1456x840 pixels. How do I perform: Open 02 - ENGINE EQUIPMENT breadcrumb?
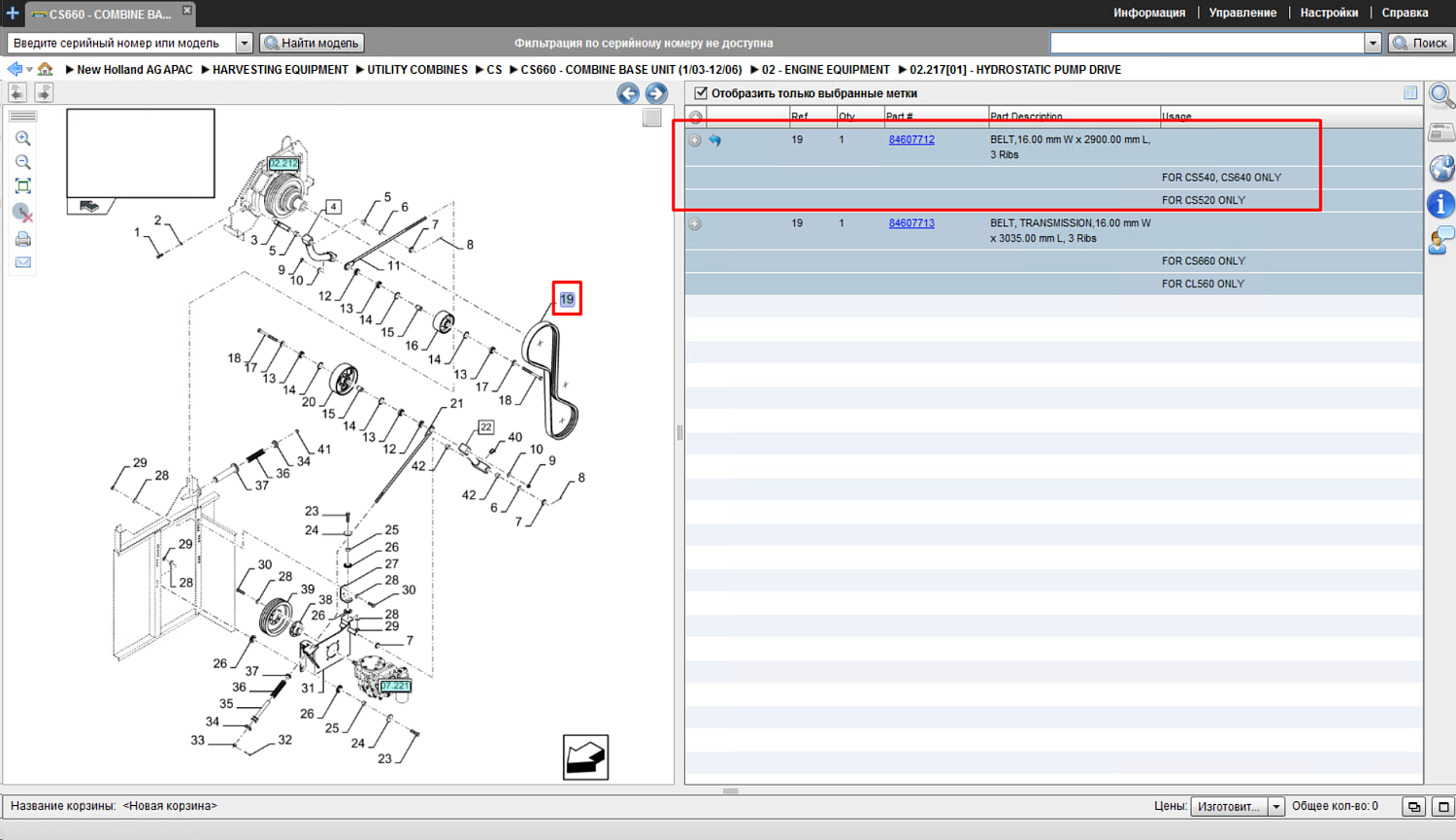coord(826,70)
